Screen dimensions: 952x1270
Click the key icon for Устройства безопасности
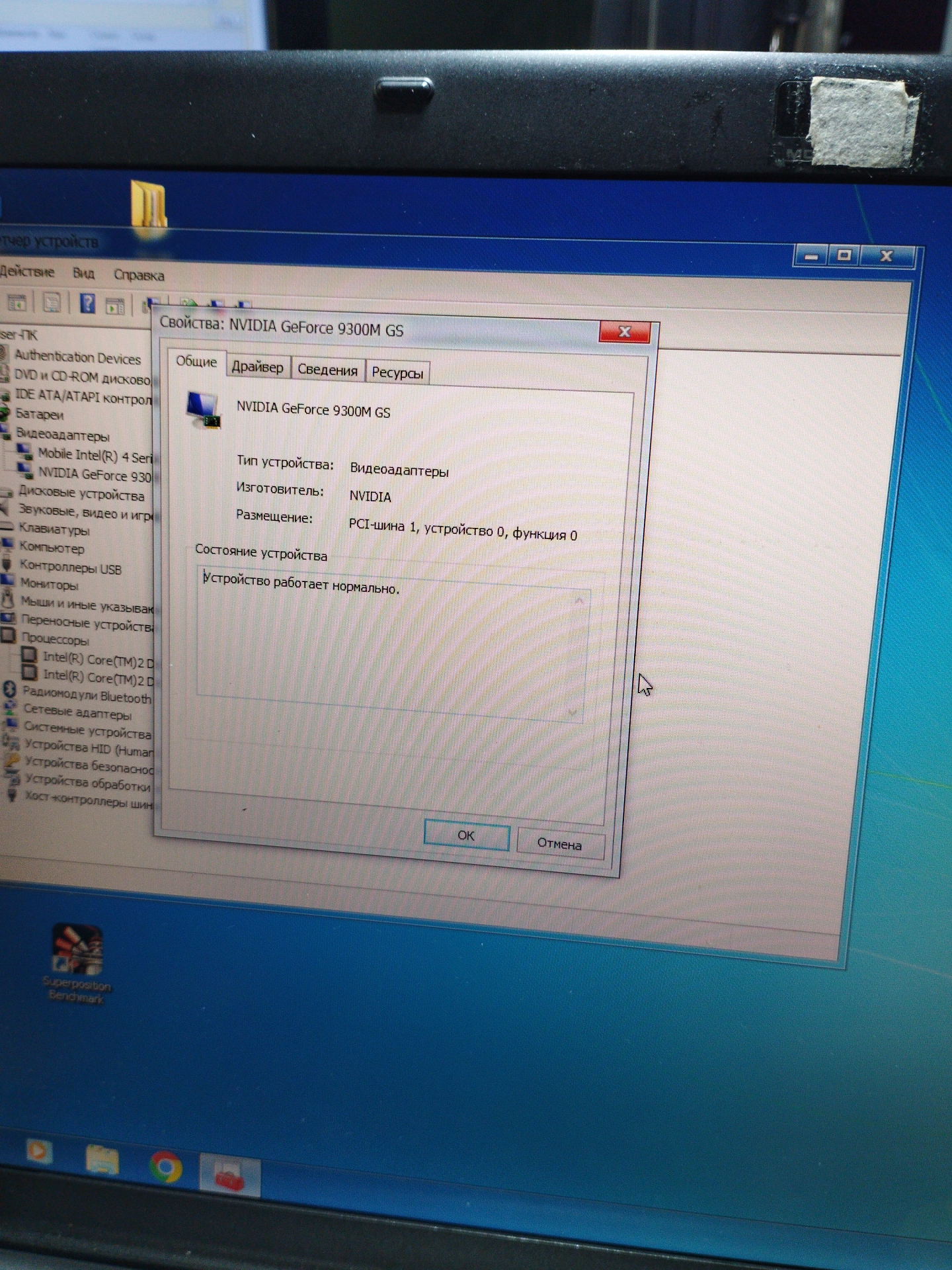11,761
